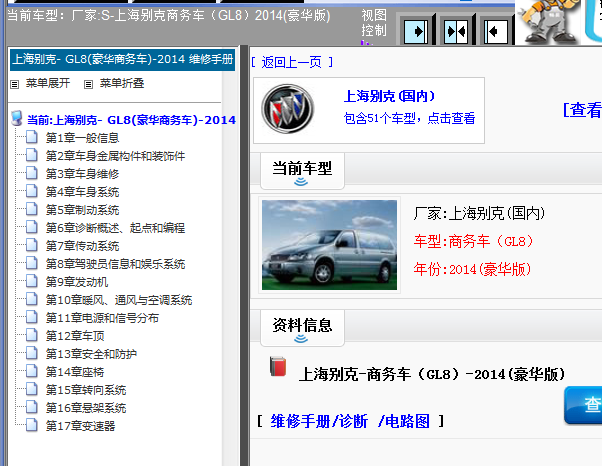Open chapter 第14章座椅
This screenshot has width=602, height=466.
coord(75,372)
